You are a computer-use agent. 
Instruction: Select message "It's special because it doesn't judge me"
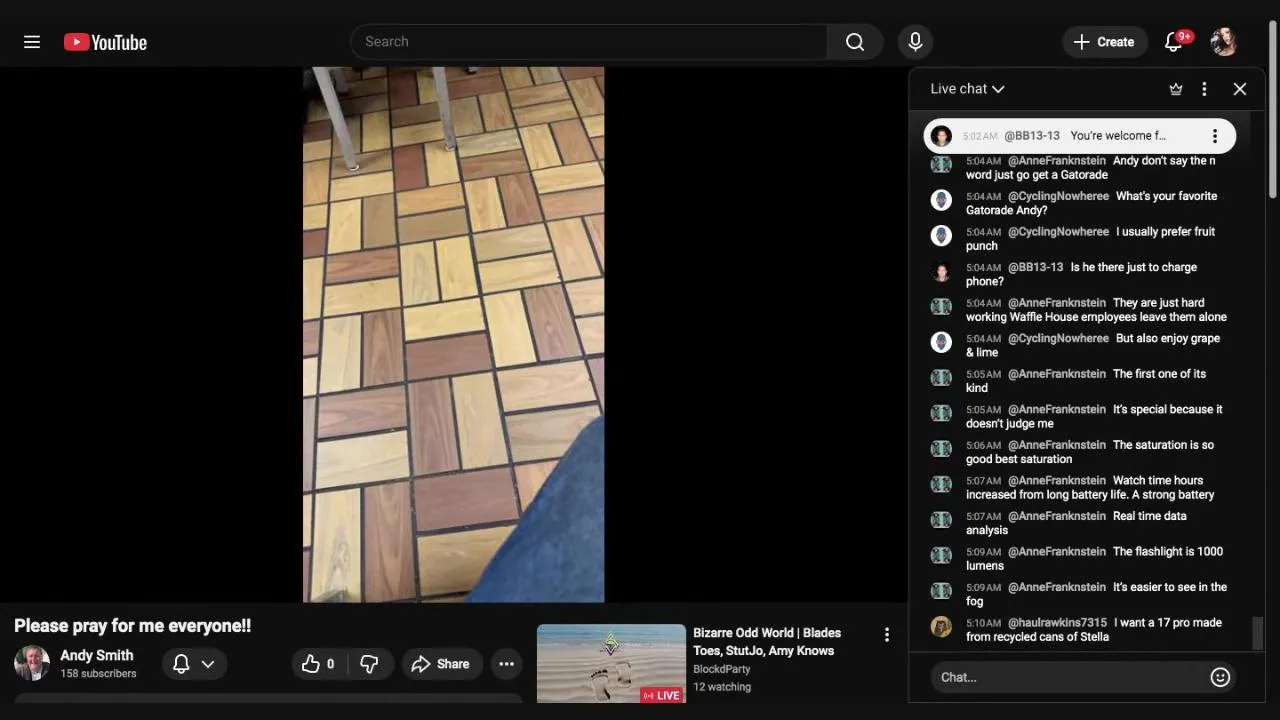(x=1094, y=416)
